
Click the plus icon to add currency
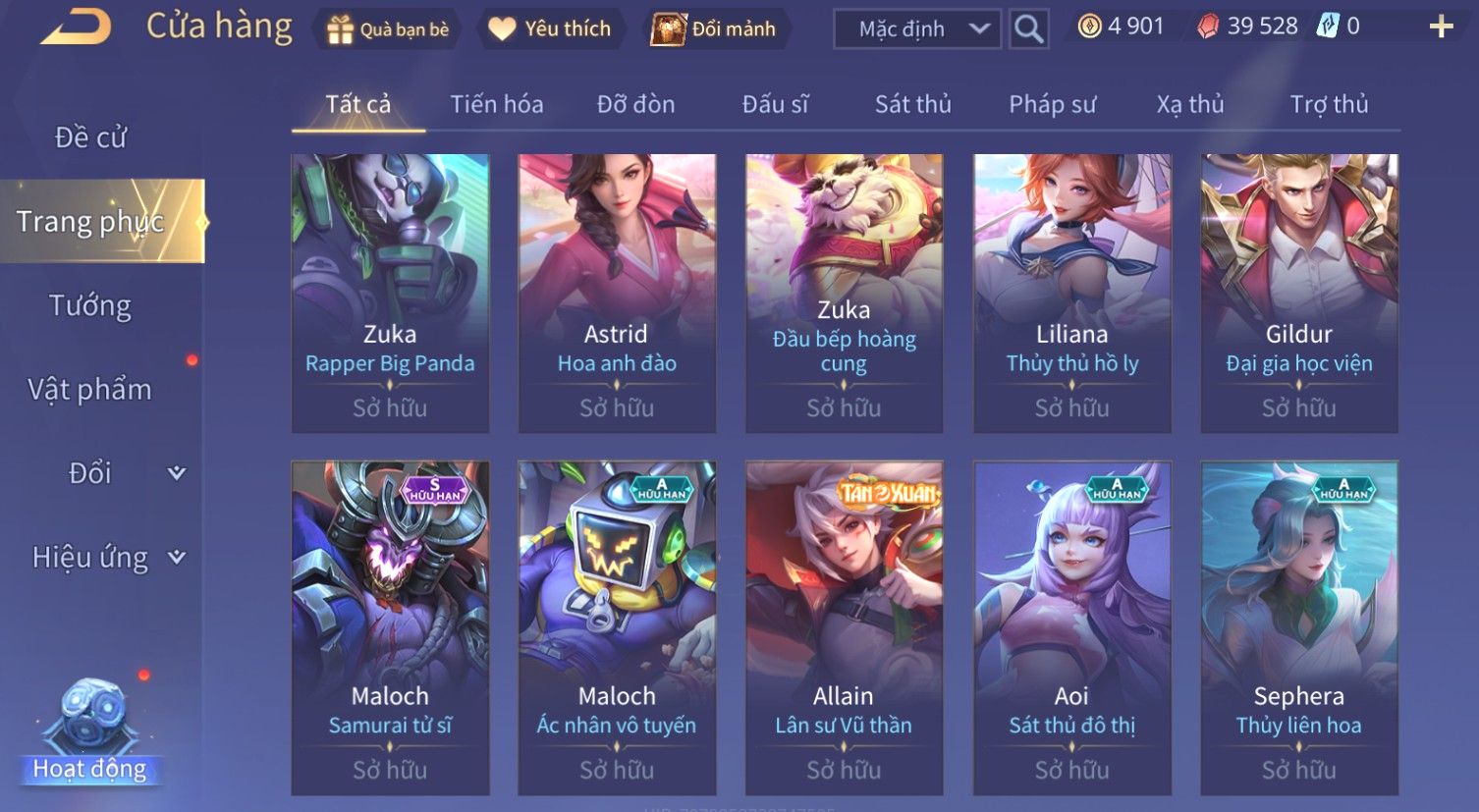(1441, 27)
